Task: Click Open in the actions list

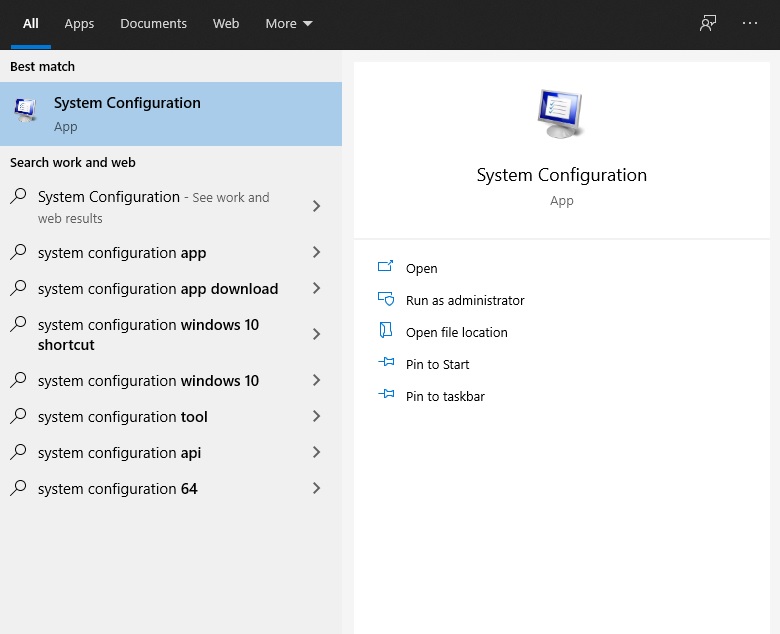Action: coord(421,269)
